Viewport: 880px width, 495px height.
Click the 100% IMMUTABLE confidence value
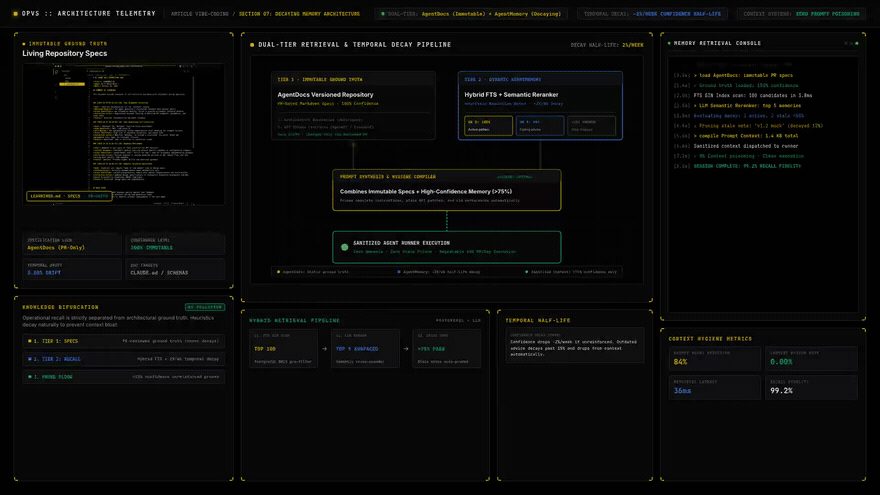152,248
